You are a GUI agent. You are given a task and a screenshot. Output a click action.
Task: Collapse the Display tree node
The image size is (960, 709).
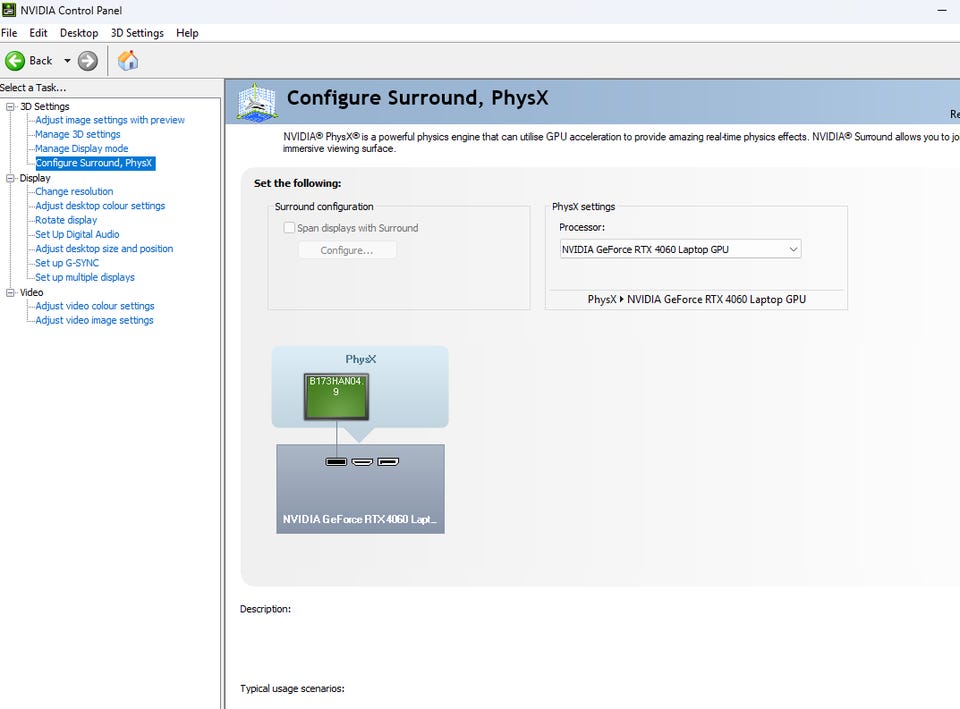click(10, 178)
